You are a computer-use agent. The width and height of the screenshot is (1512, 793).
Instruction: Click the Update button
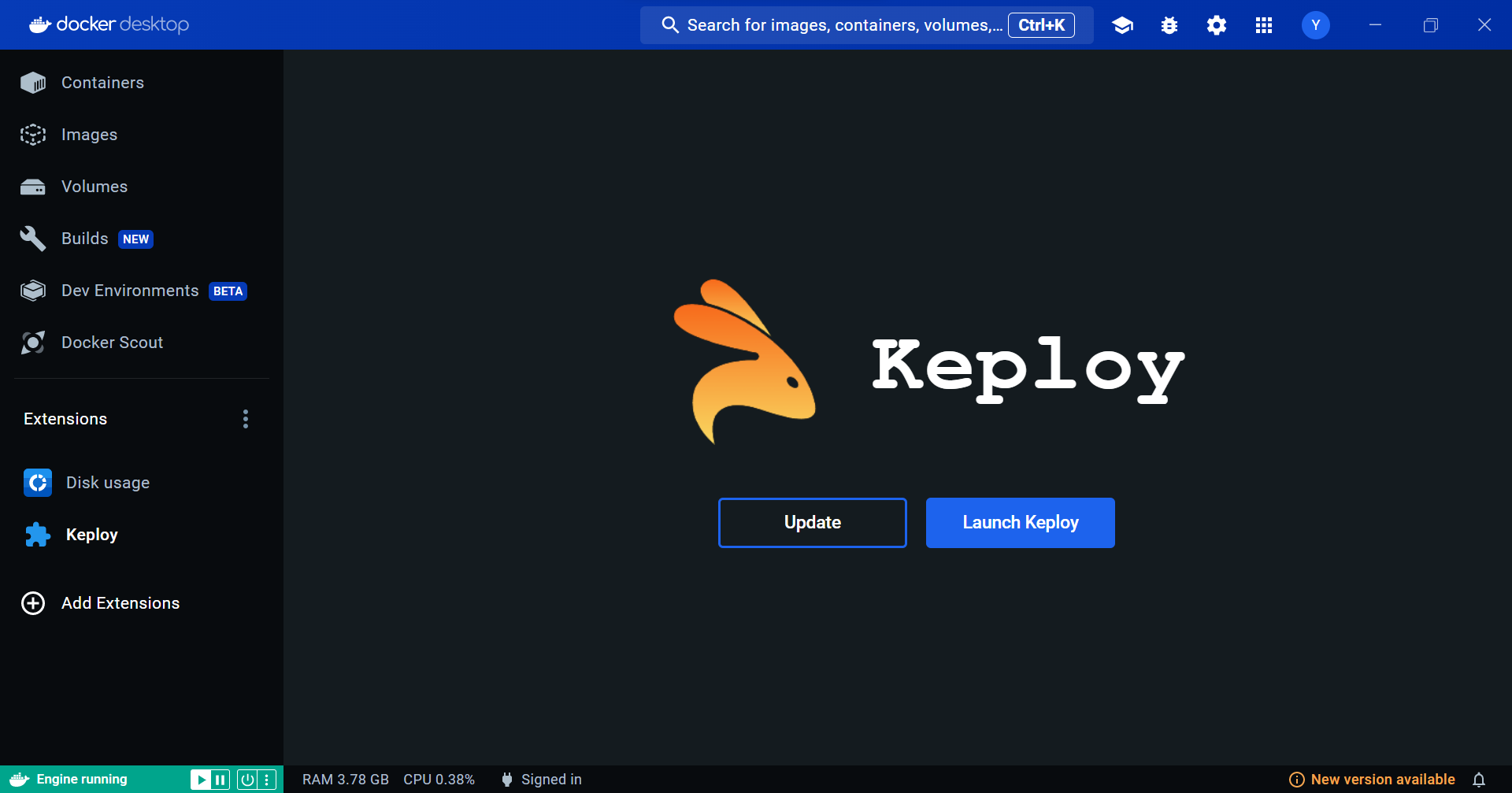[813, 523]
